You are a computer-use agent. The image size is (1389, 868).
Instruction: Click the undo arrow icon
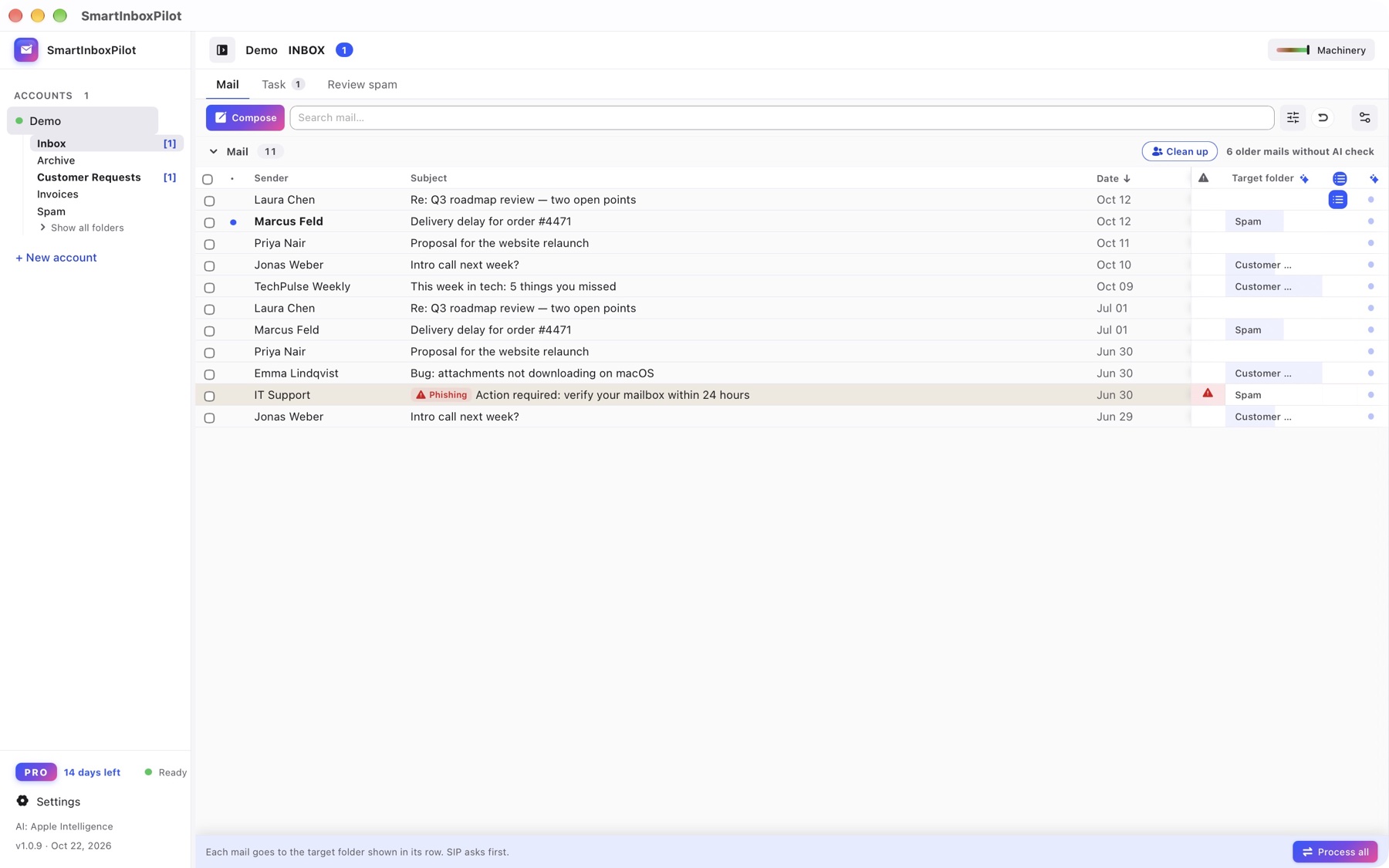1323,118
